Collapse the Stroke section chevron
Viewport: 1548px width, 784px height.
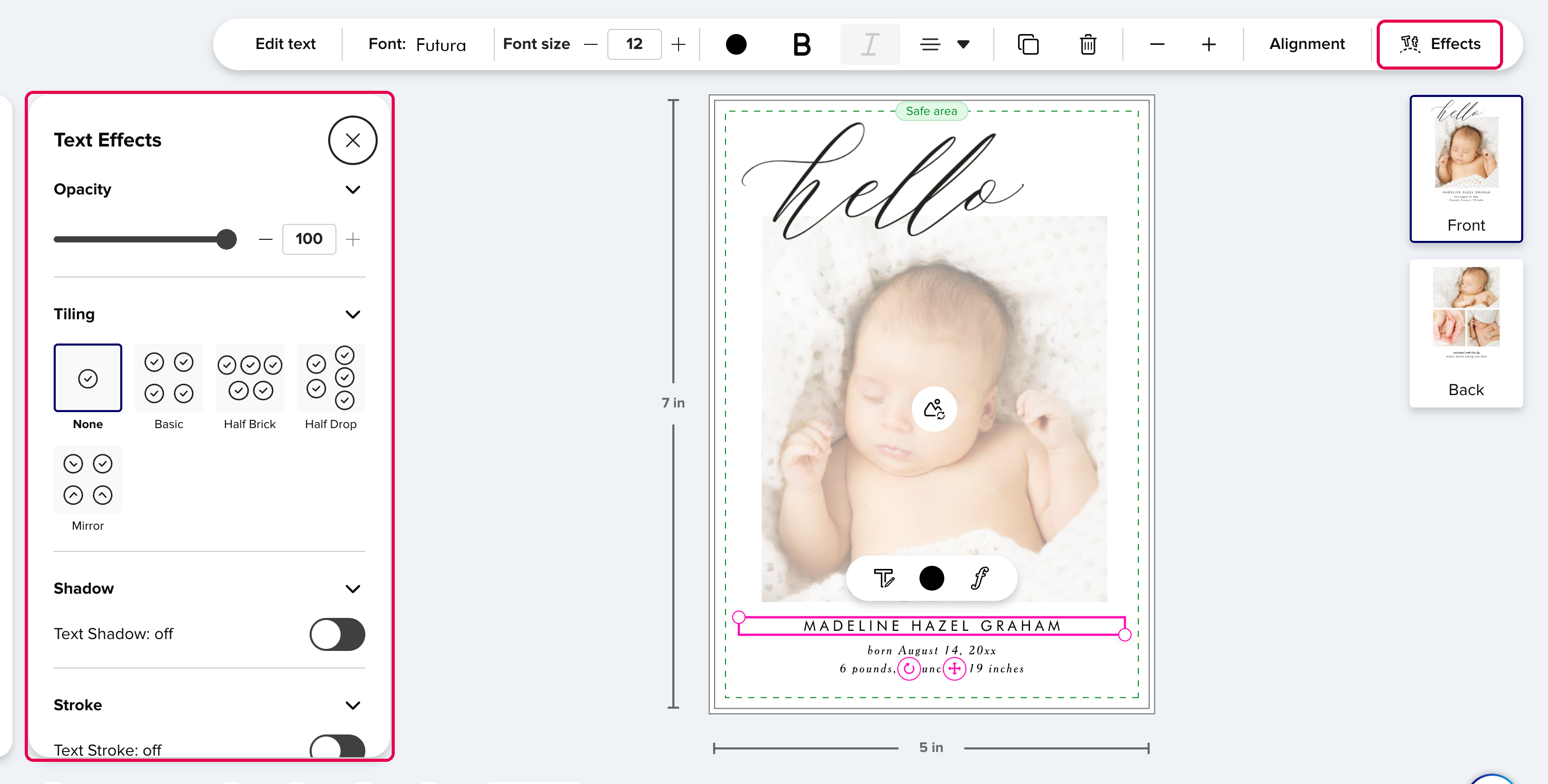click(353, 705)
